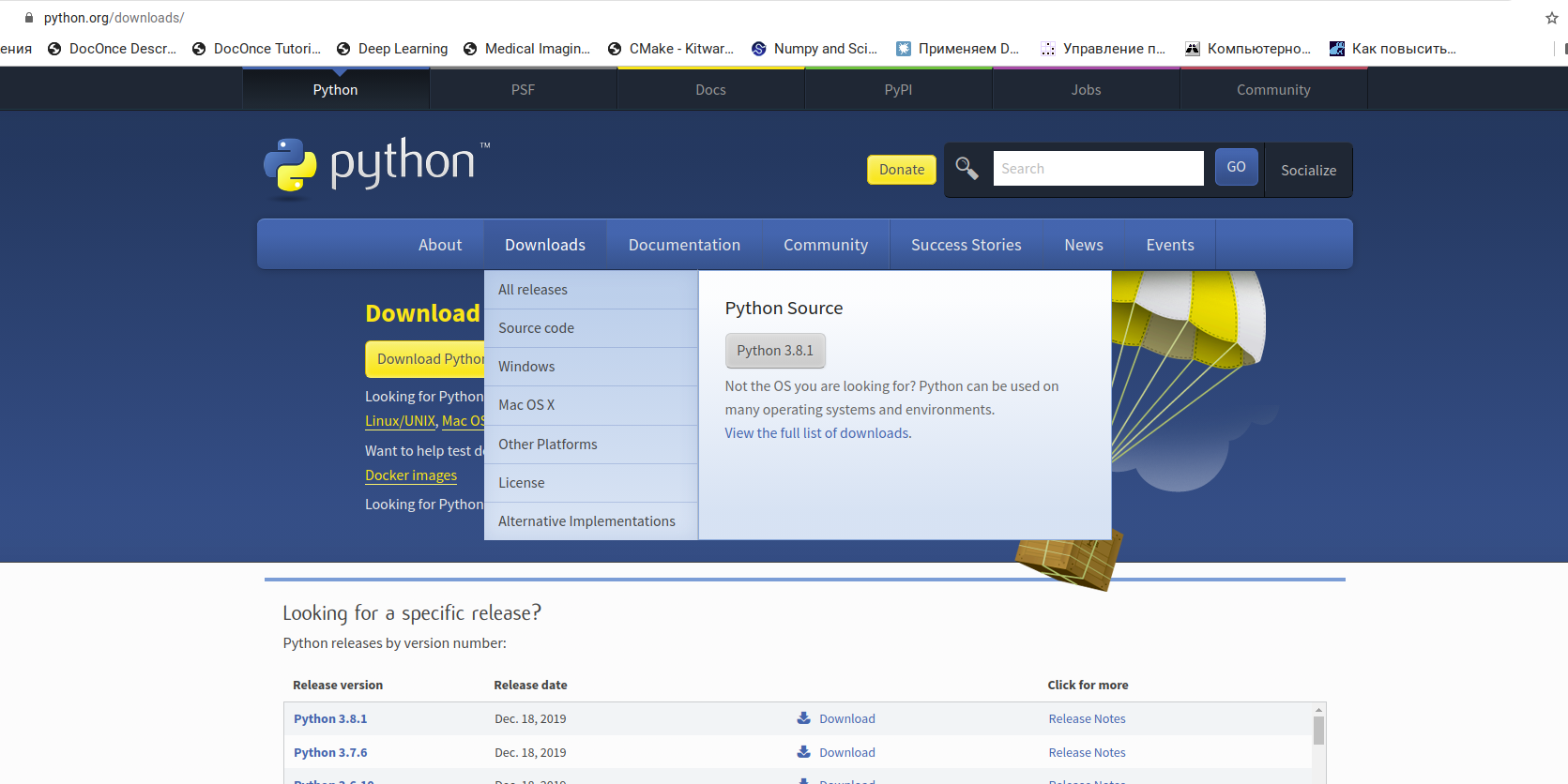Expand the Socialize menu

click(x=1308, y=170)
